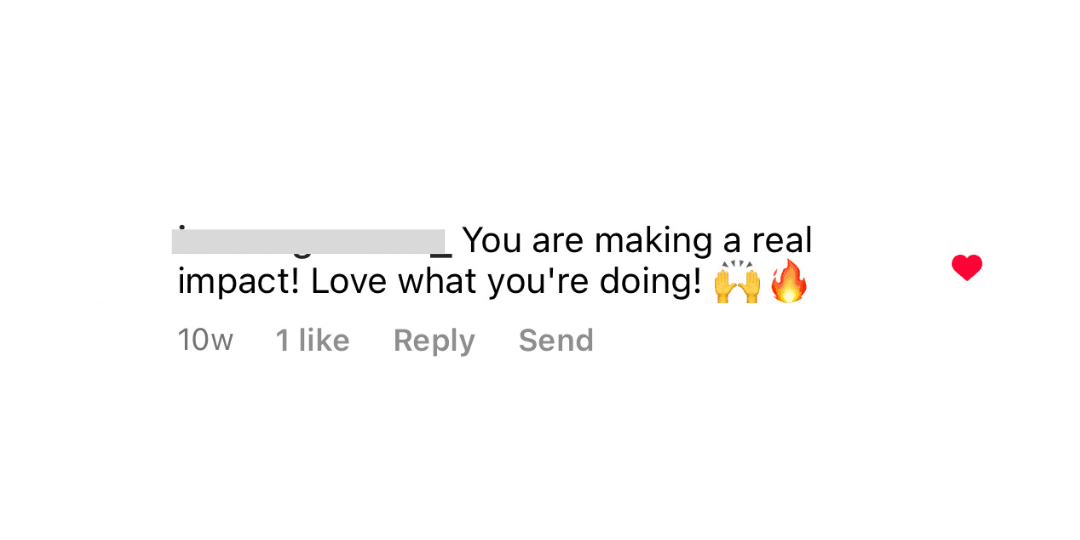Reply to the "real impact" comment

click(x=433, y=341)
